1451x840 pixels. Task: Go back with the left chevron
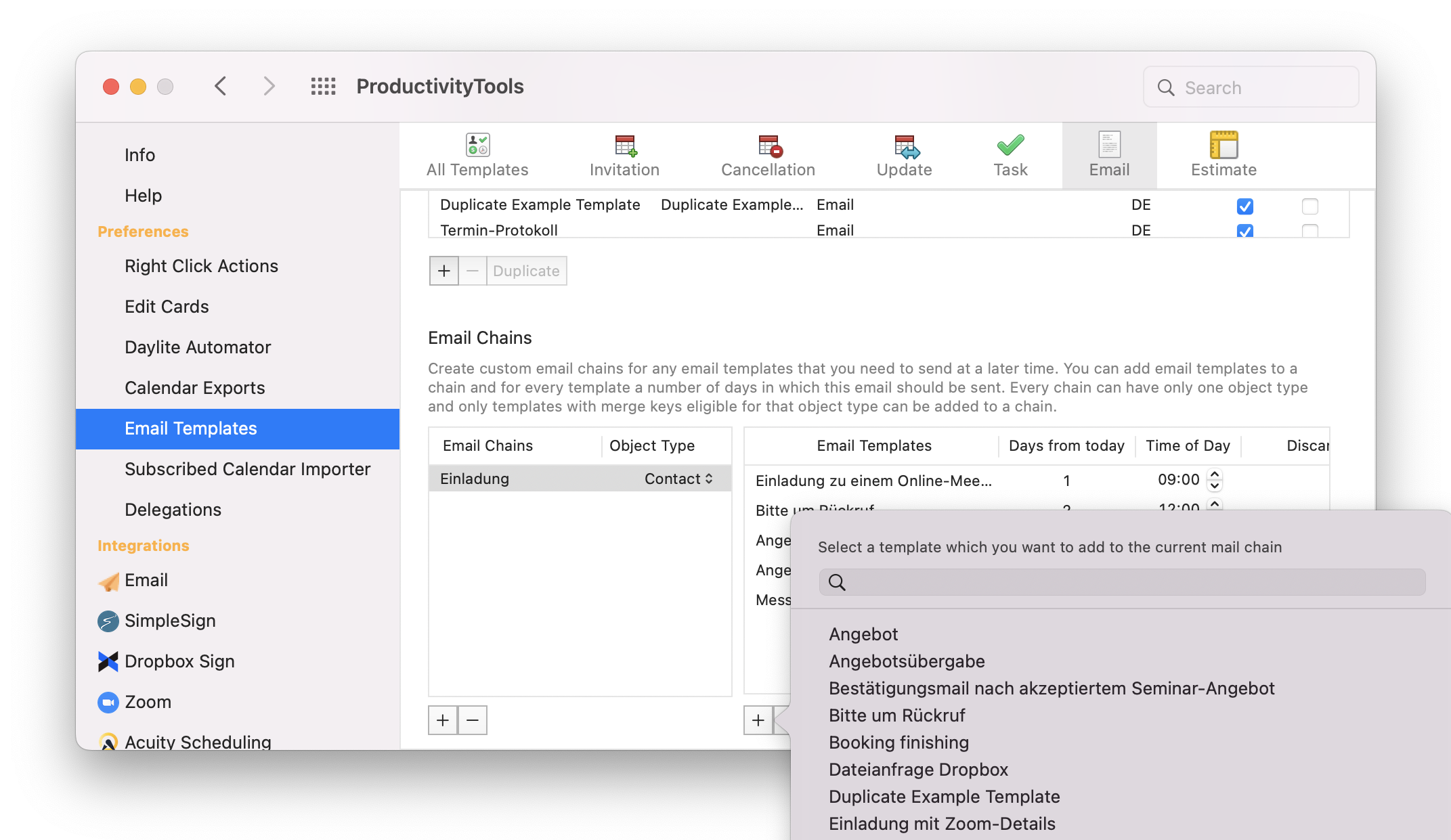tap(220, 86)
